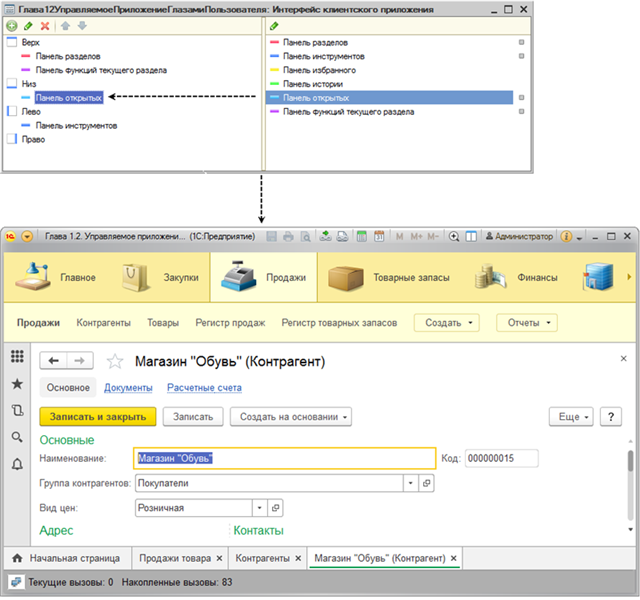640x600 pixels.
Task: Click into the Наименование input field
Action: [284, 458]
